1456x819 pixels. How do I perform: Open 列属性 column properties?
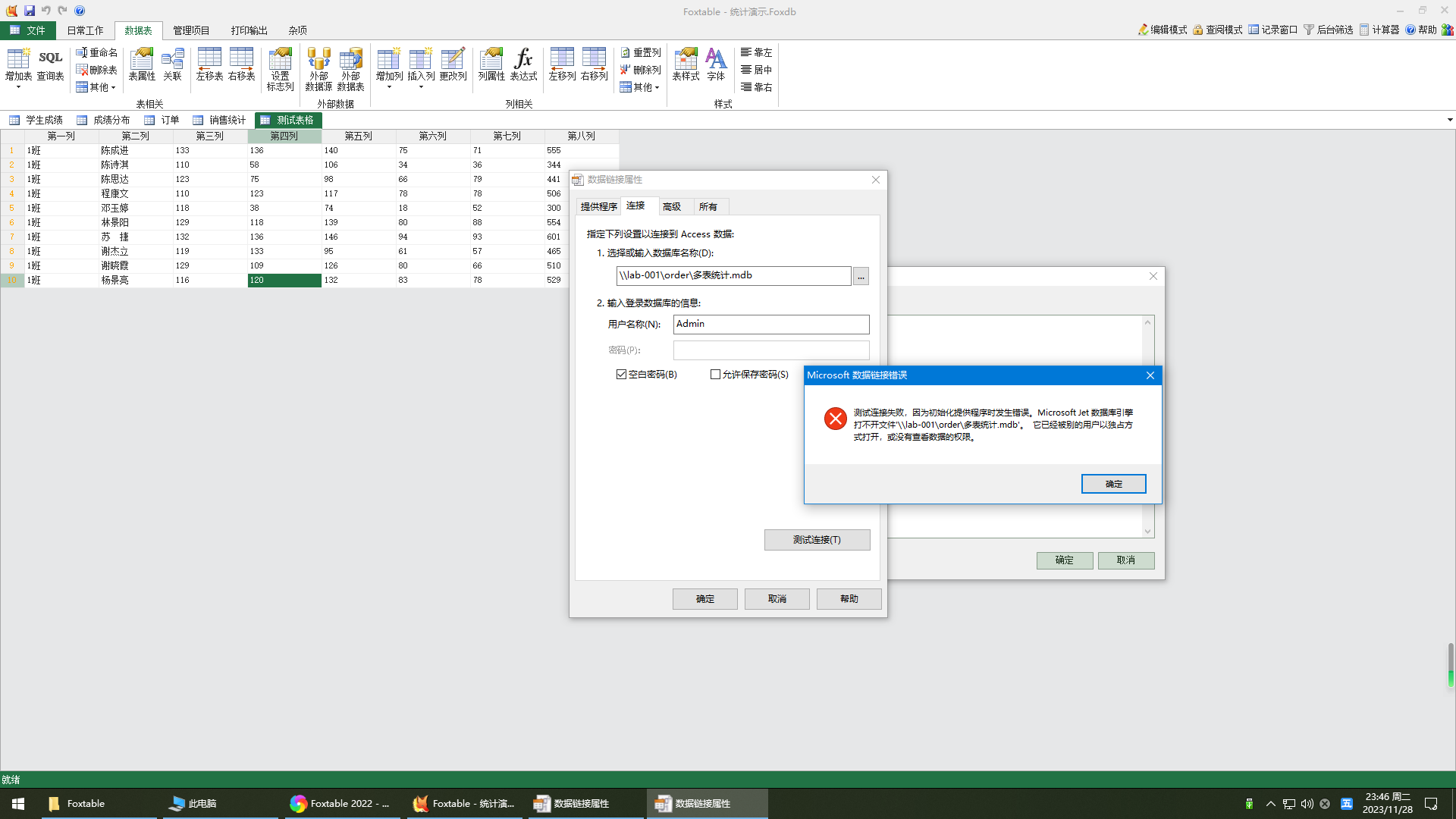tap(491, 64)
